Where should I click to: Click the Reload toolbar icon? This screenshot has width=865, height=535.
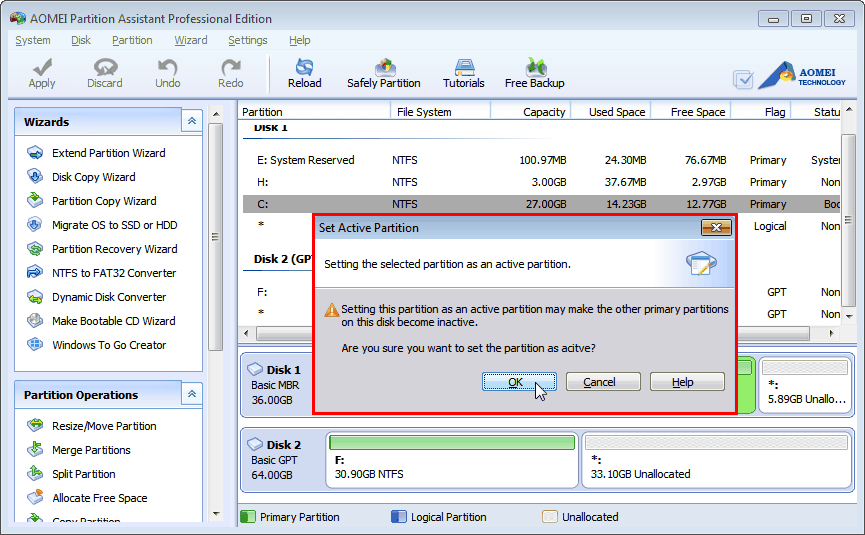pyautogui.click(x=305, y=67)
